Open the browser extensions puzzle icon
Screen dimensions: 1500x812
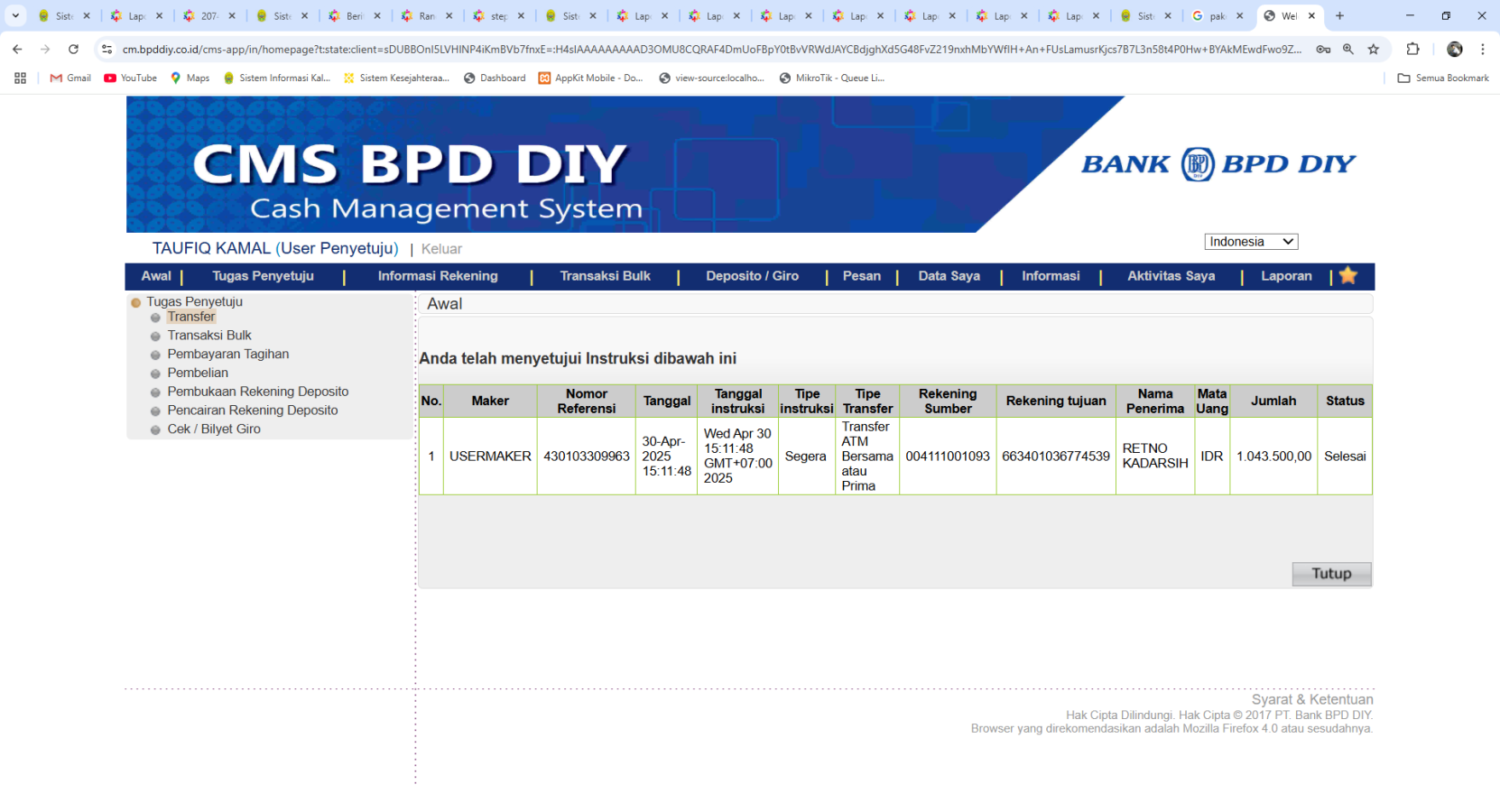coord(1413,50)
